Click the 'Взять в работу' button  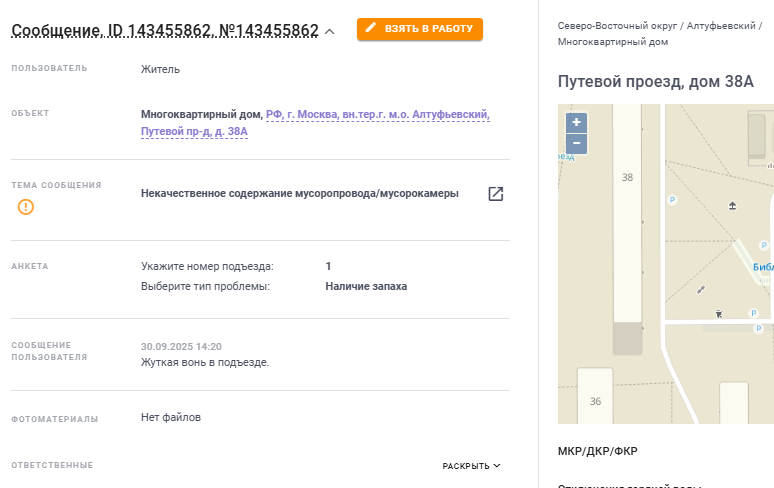pyautogui.click(x=419, y=29)
